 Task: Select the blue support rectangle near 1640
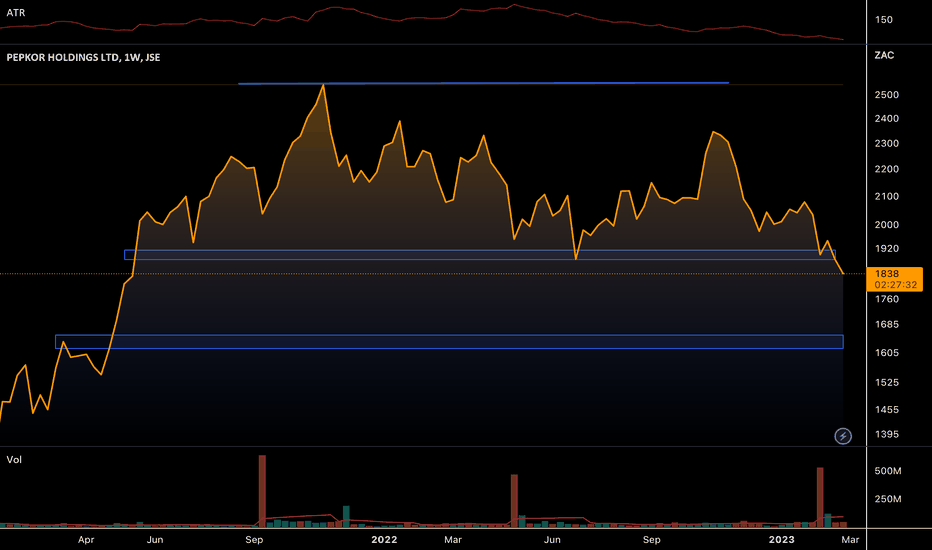click(x=449, y=342)
